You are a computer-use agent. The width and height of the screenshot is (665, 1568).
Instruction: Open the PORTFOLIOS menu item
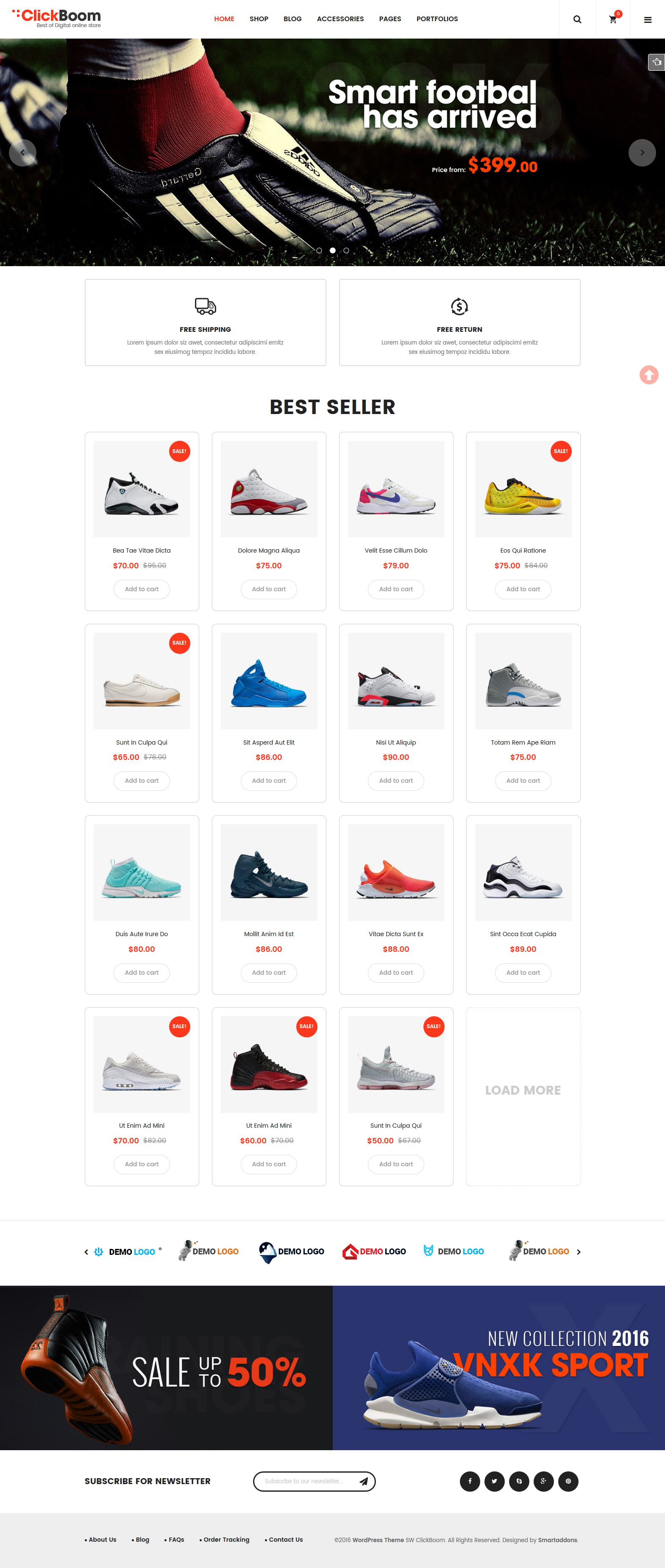[437, 19]
